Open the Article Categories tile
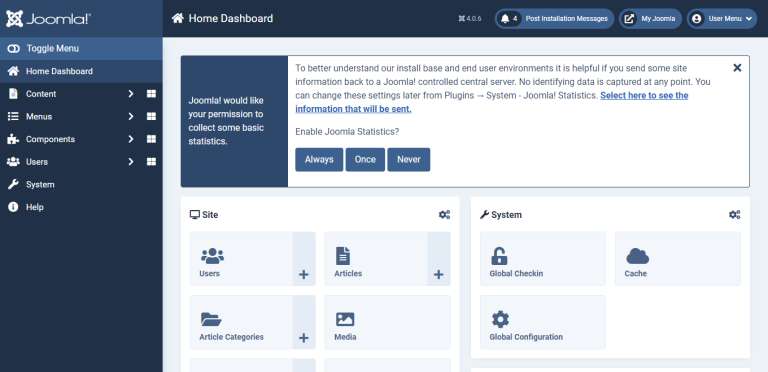 [241, 322]
